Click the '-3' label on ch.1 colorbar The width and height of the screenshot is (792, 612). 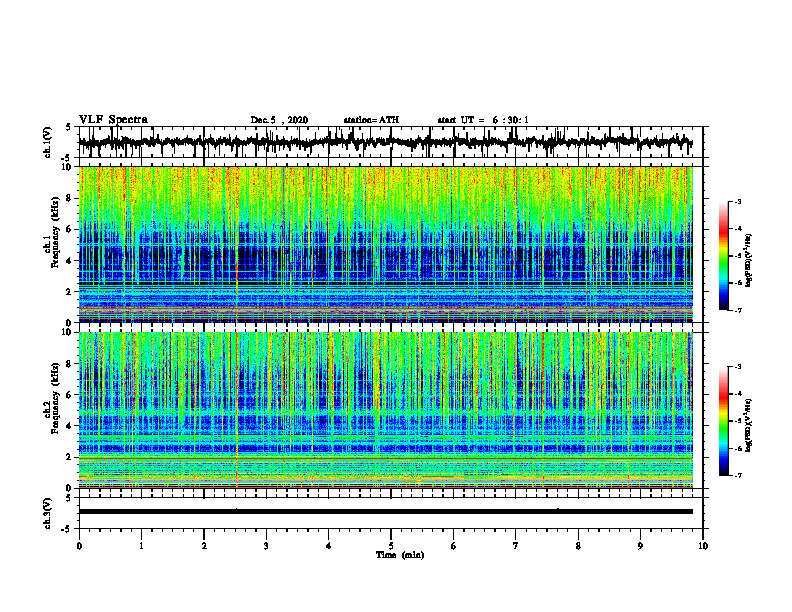[x=738, y=201]
